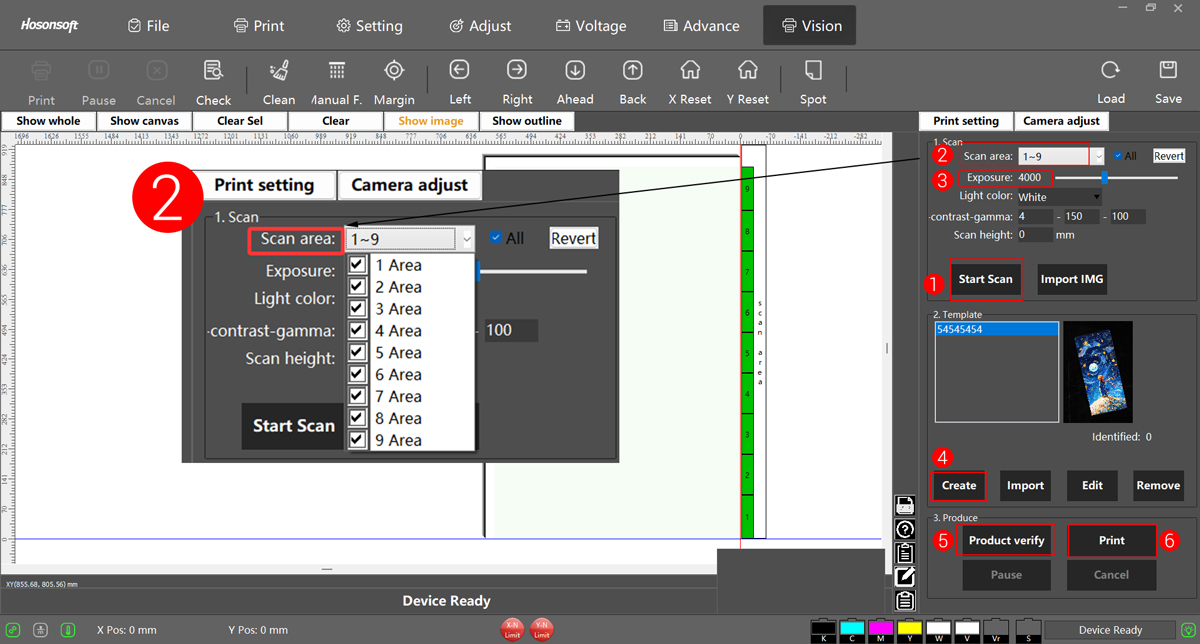The image size is (1200, 644).
Task: Click the Pause toolbar icon
Action: [99, 71]
